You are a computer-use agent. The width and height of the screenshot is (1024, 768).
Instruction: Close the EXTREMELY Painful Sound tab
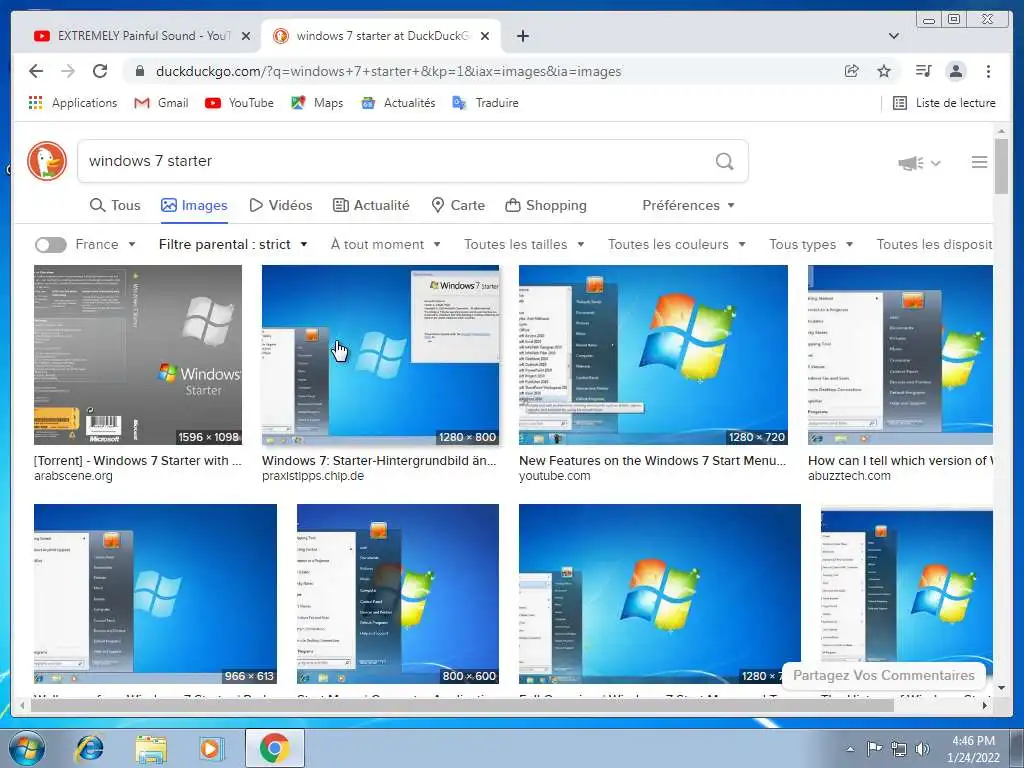pos(246,36)
